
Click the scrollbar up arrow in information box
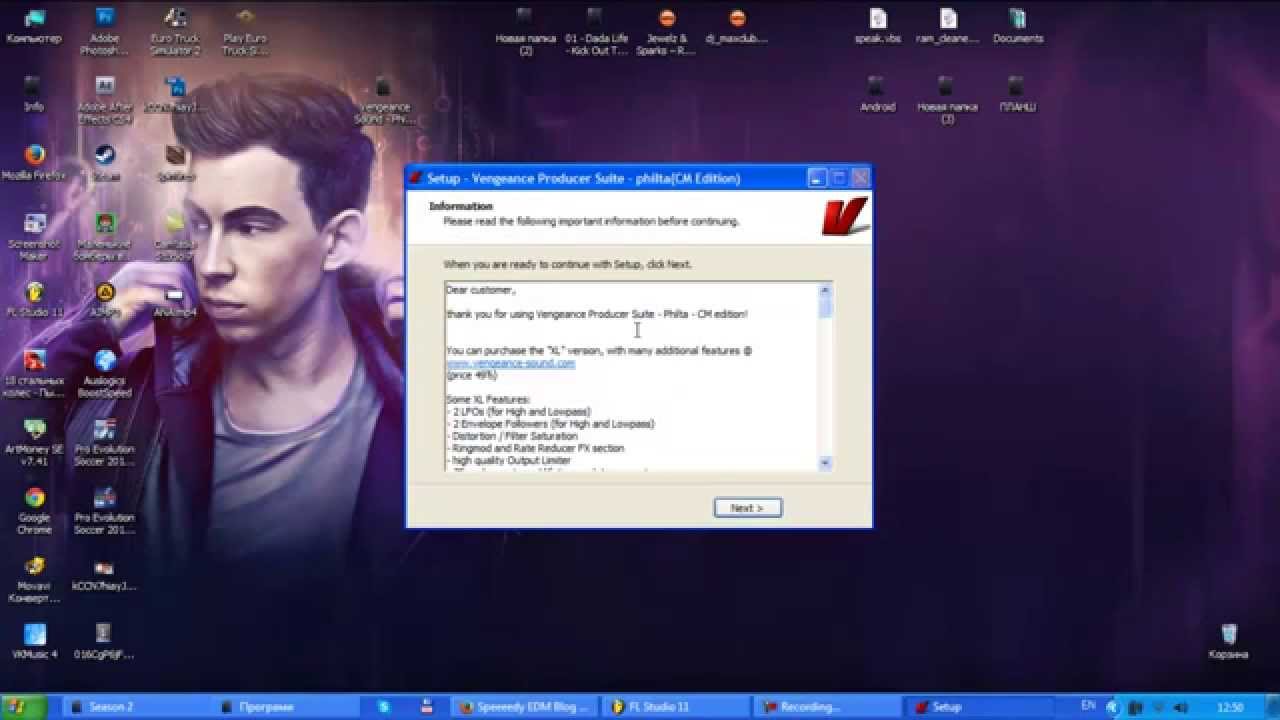(x=825, y=290)
